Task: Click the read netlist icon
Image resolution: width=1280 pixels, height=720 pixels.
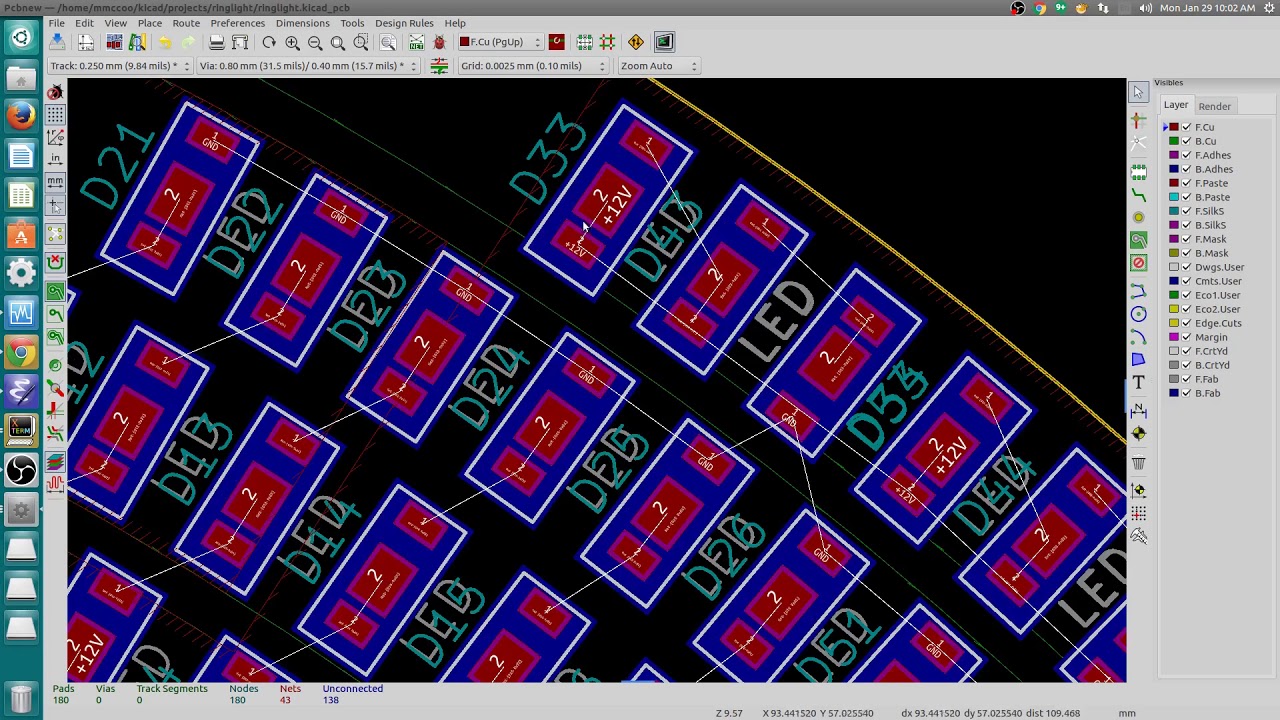Action: click(416, 42)
